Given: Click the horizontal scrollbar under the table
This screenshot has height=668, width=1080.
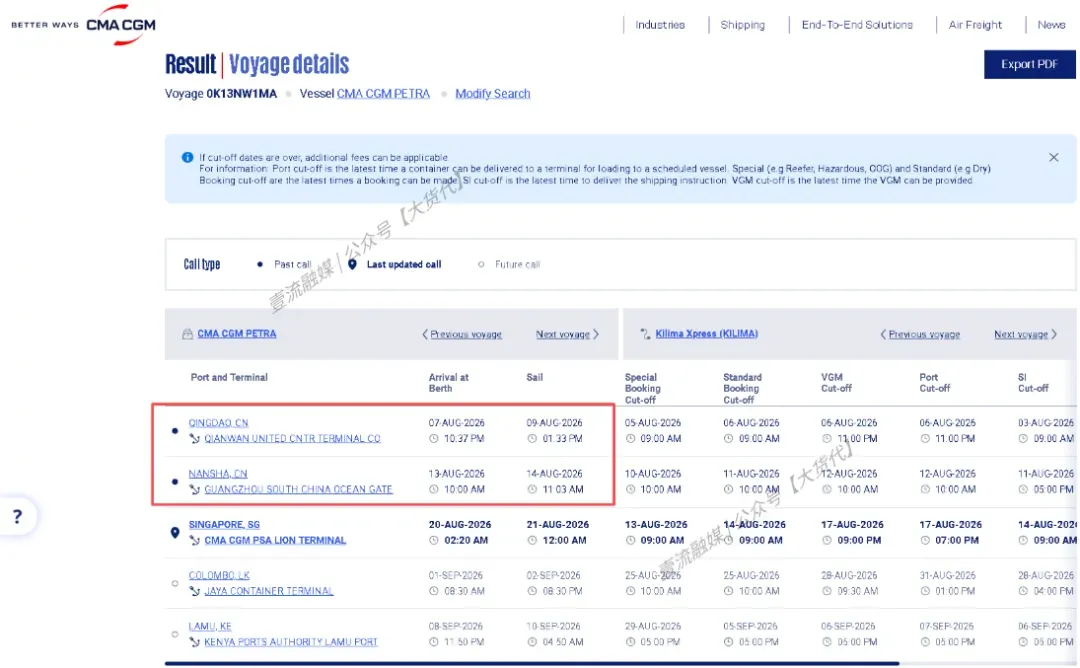Looking at the screenshot, I should (532, 664).
